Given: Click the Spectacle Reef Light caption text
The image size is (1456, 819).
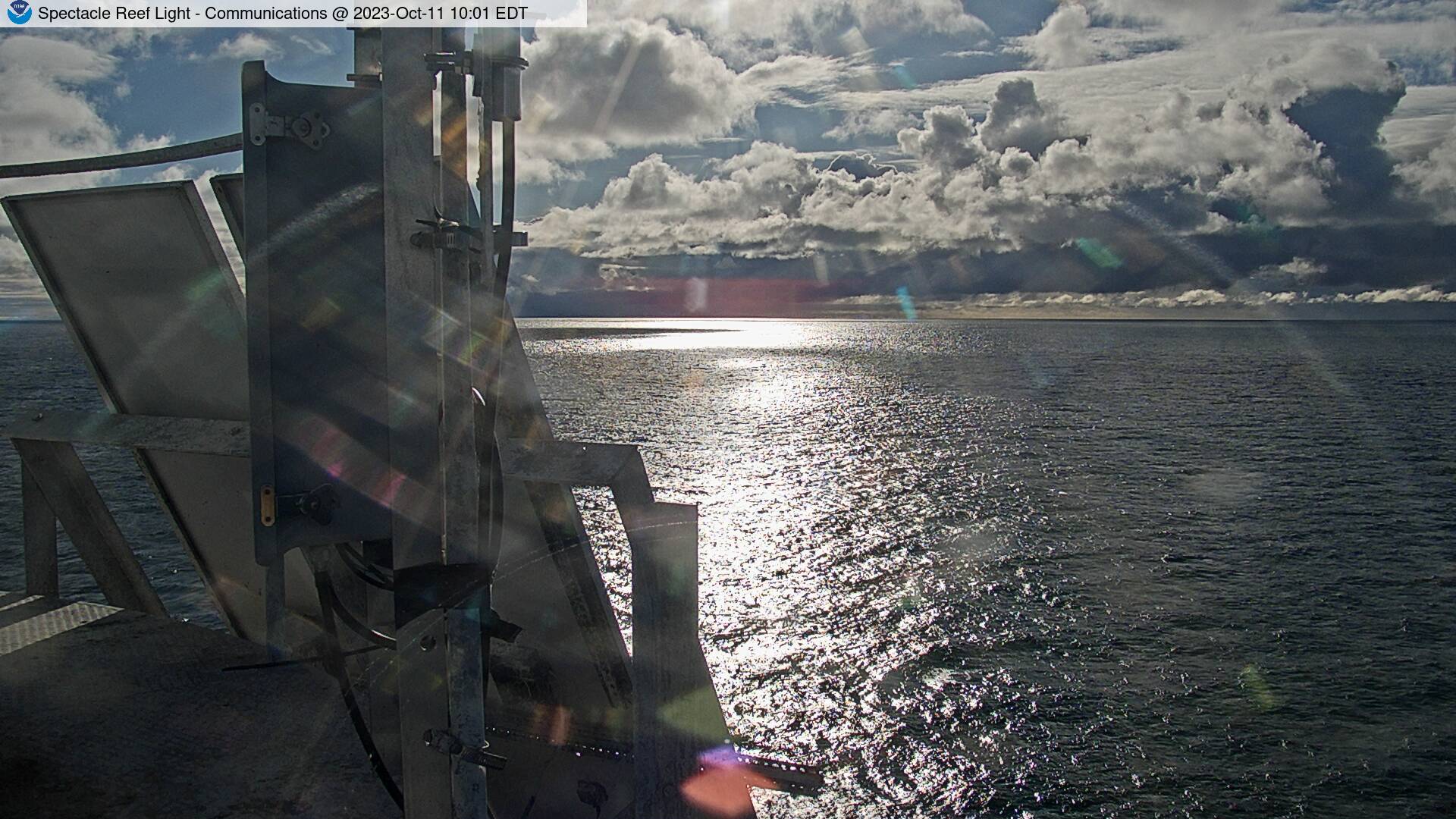Looking at the screenshot, I should click(283, 14).
